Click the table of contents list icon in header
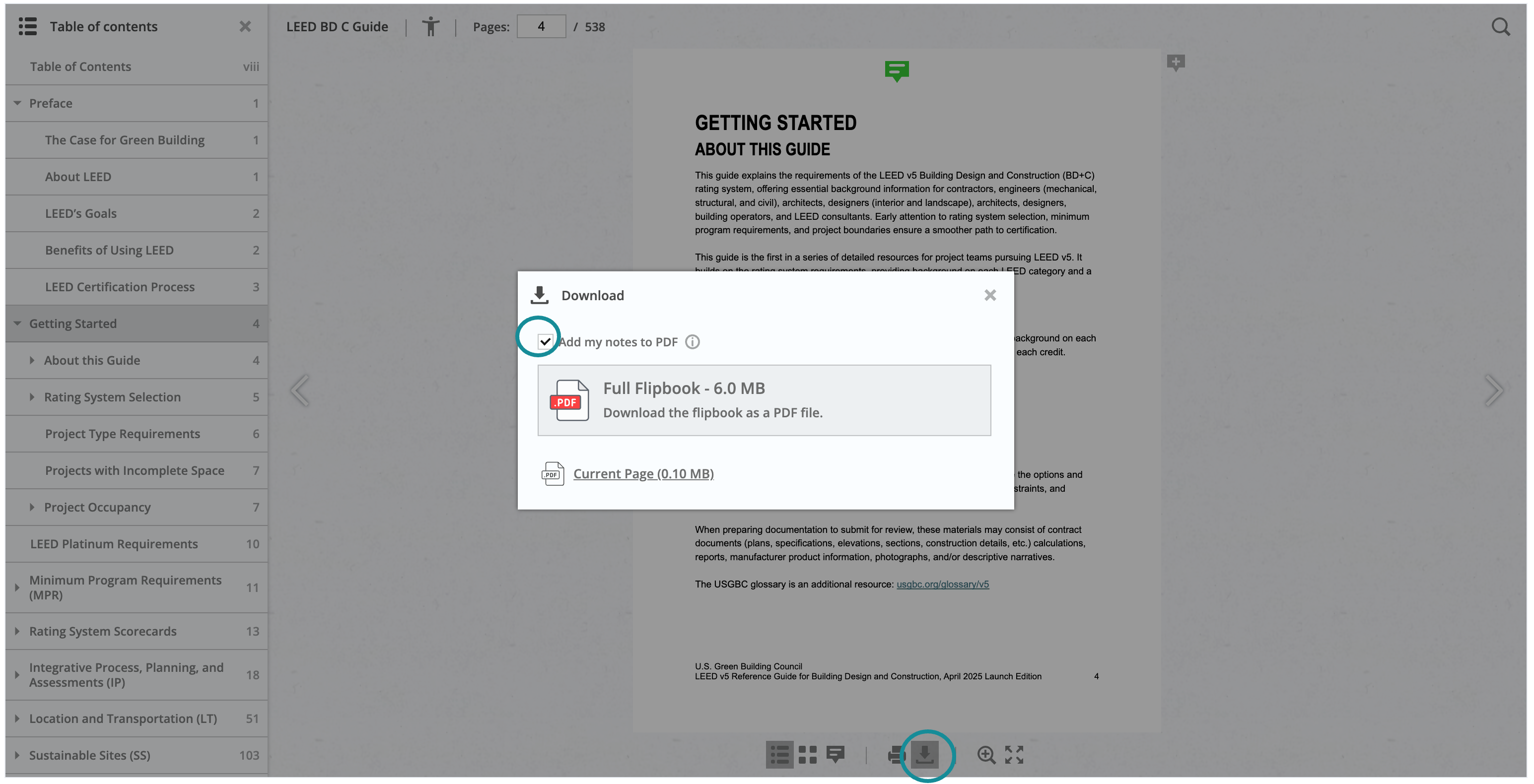The height and width of the screenshot is (784, 1534). 27,26
